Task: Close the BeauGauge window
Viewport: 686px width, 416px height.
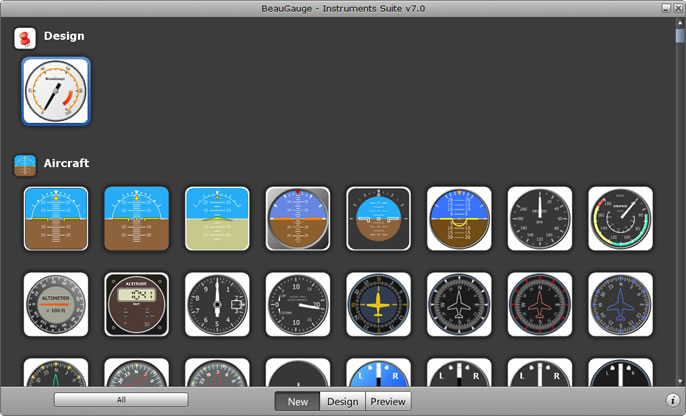Action: point(678,8)
